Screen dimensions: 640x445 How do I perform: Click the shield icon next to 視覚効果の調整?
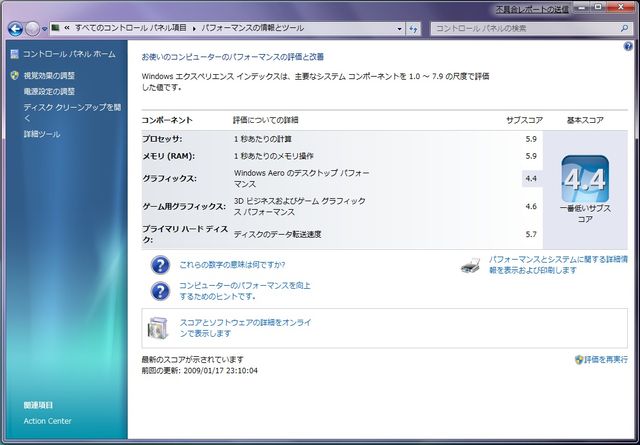[15, 75]
